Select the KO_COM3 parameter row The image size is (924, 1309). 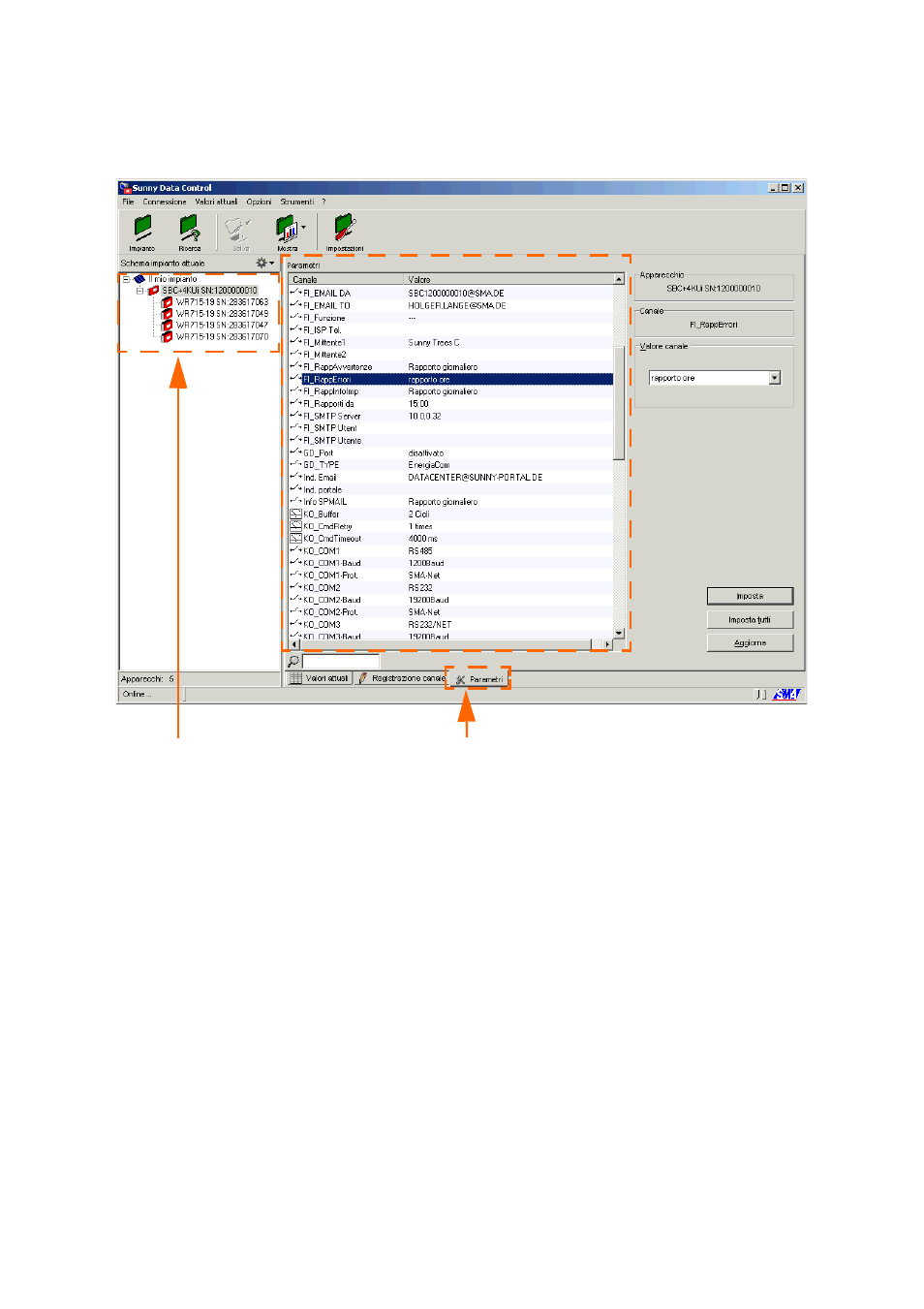pos(450,625)
